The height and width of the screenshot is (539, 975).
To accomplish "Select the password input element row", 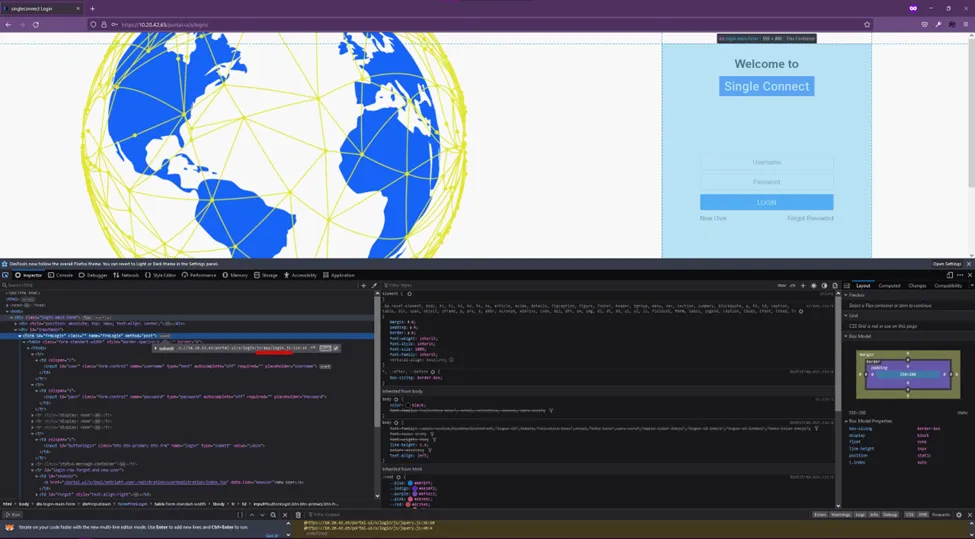I will [187, 396].
